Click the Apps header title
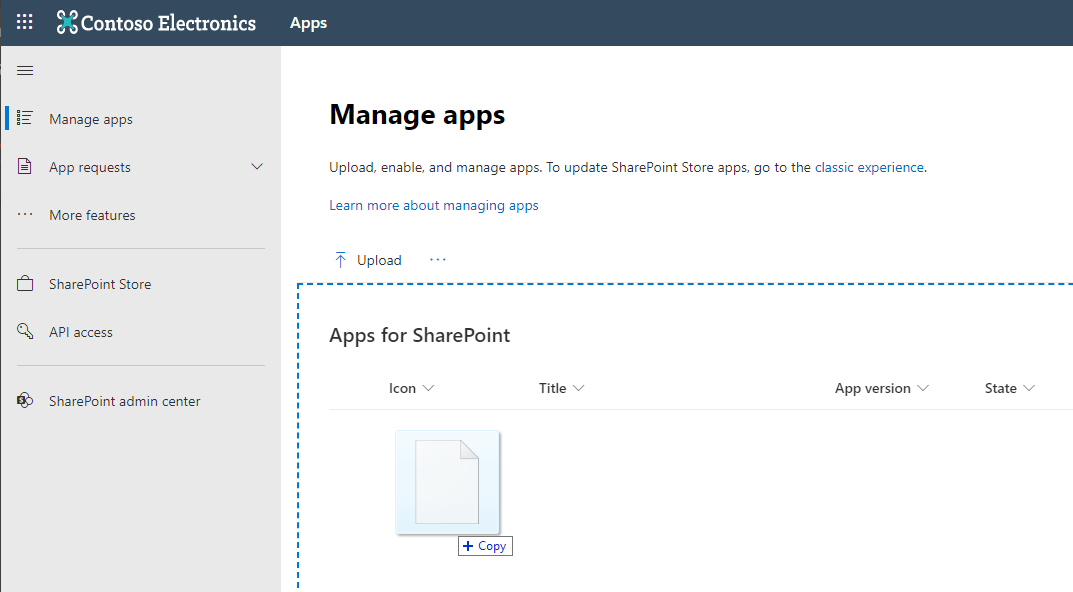 click(308, 23)
